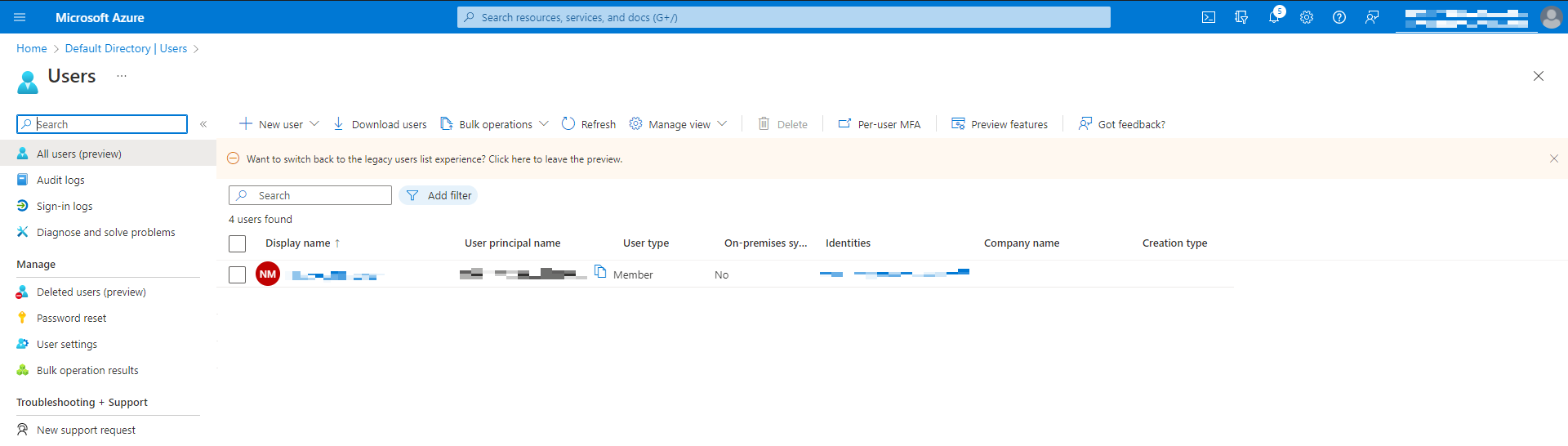The height and width of the screenshot is (446, 1568).
Task: Click the Refresh toolbar button
Action: tap(589, 124)
